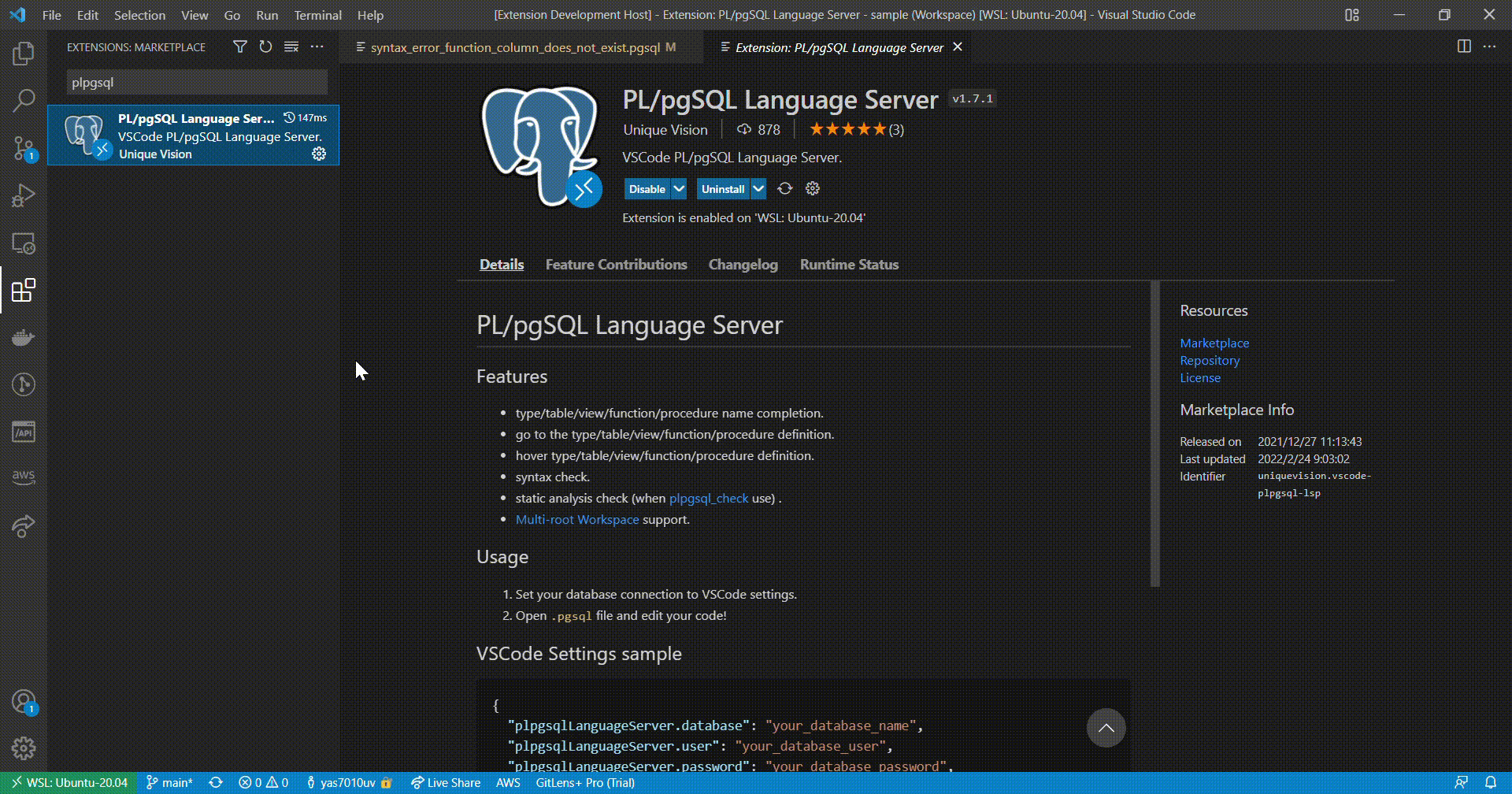Open the API view in activity bar
1512x794 pixels.
pos(24,432)
